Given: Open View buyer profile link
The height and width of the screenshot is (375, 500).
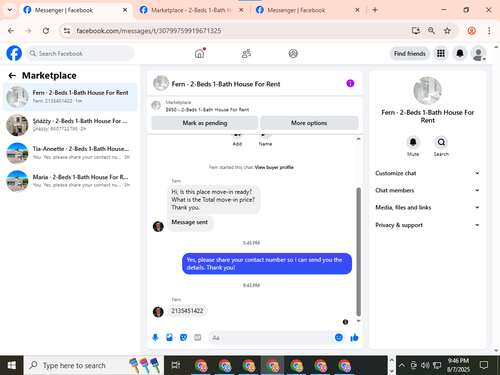Looking at the screenshot, I should pyautogui.click(x=274, y=167).
